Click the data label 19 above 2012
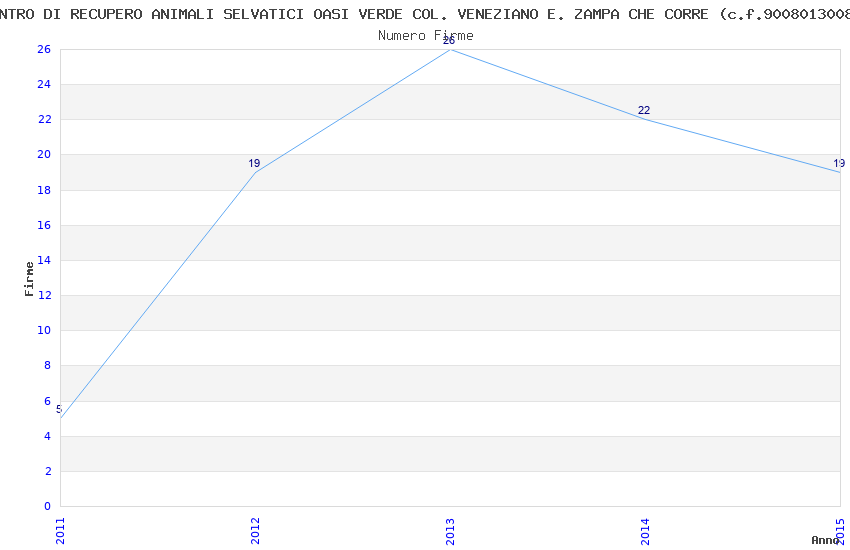Screen dimensions: 850x550 point(254,163)
